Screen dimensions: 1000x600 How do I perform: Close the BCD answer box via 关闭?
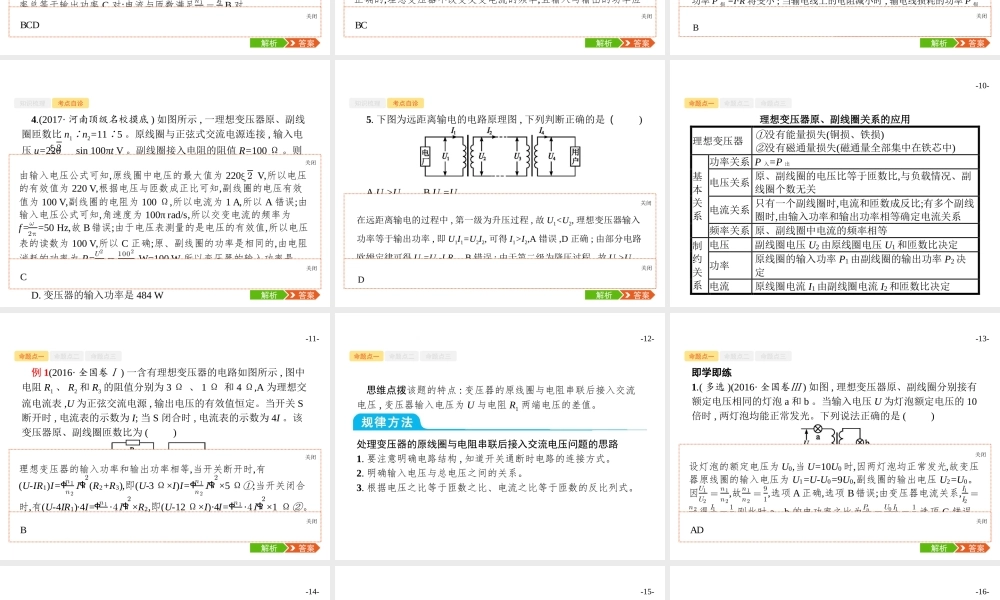tap(311, 16)
